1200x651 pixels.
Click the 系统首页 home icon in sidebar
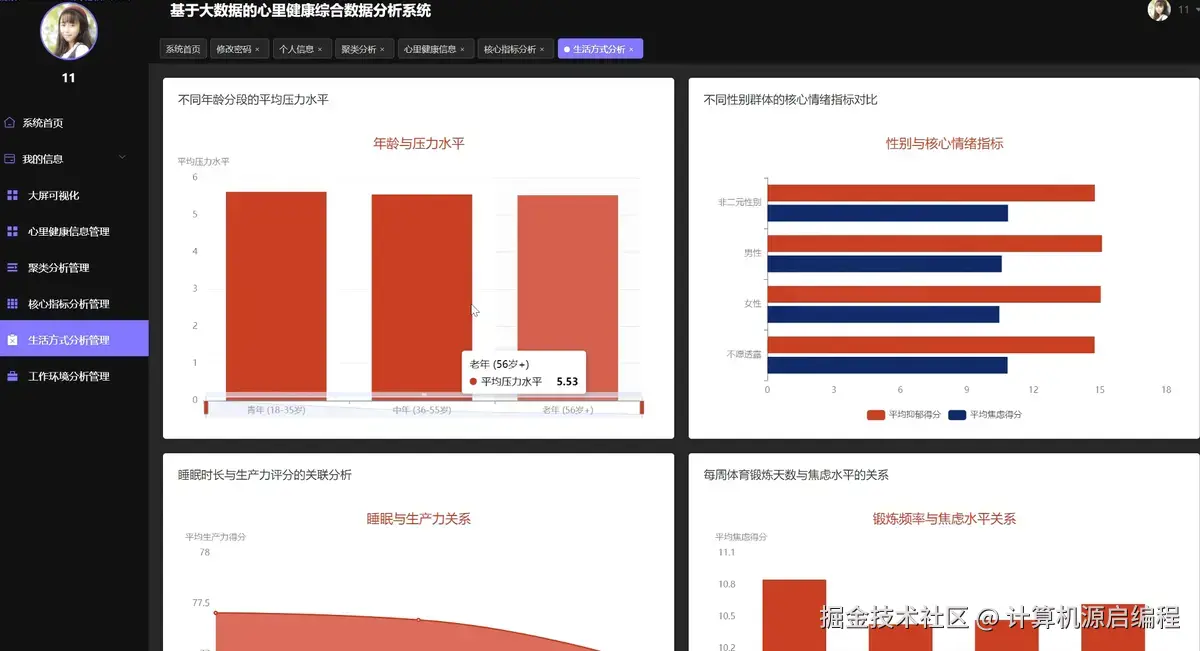coord(10,123)
